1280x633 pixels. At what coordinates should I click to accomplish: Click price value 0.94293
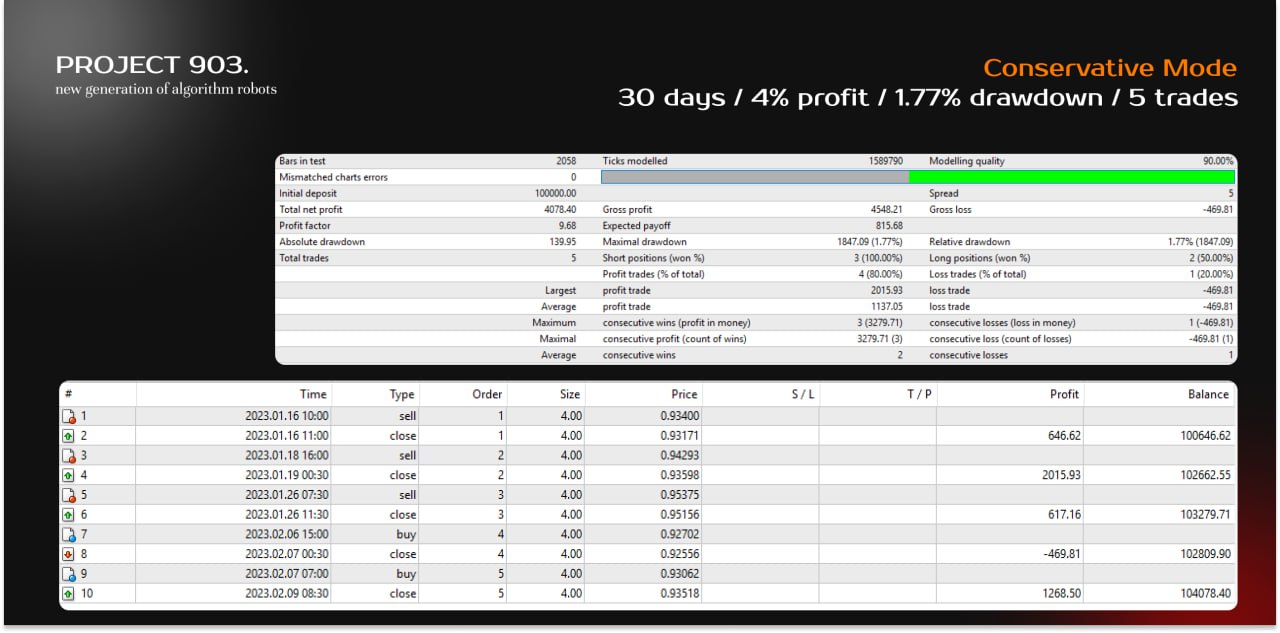pos(680,456)
